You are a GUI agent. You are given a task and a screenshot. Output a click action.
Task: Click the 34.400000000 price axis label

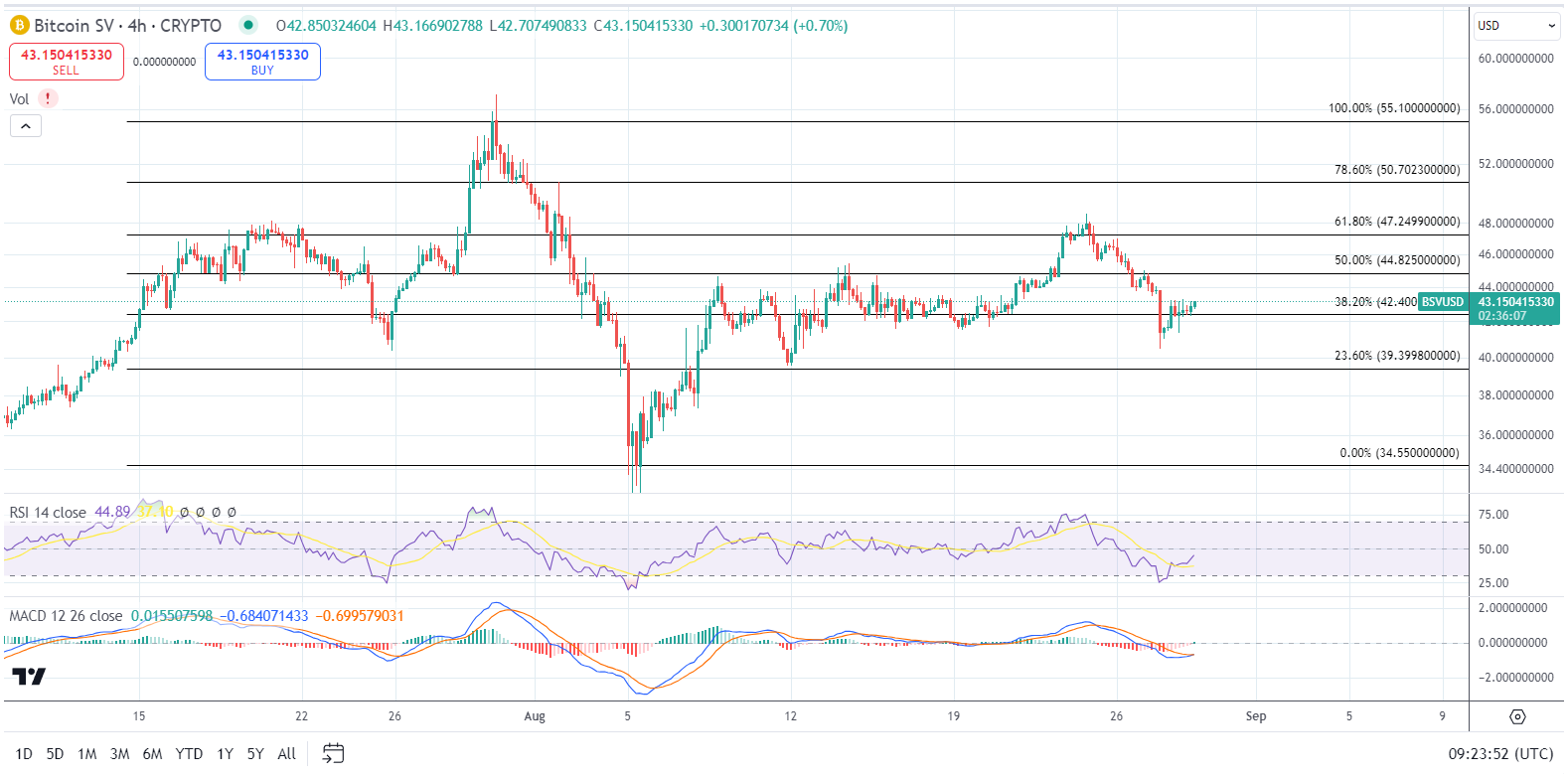pos(1516,469)
